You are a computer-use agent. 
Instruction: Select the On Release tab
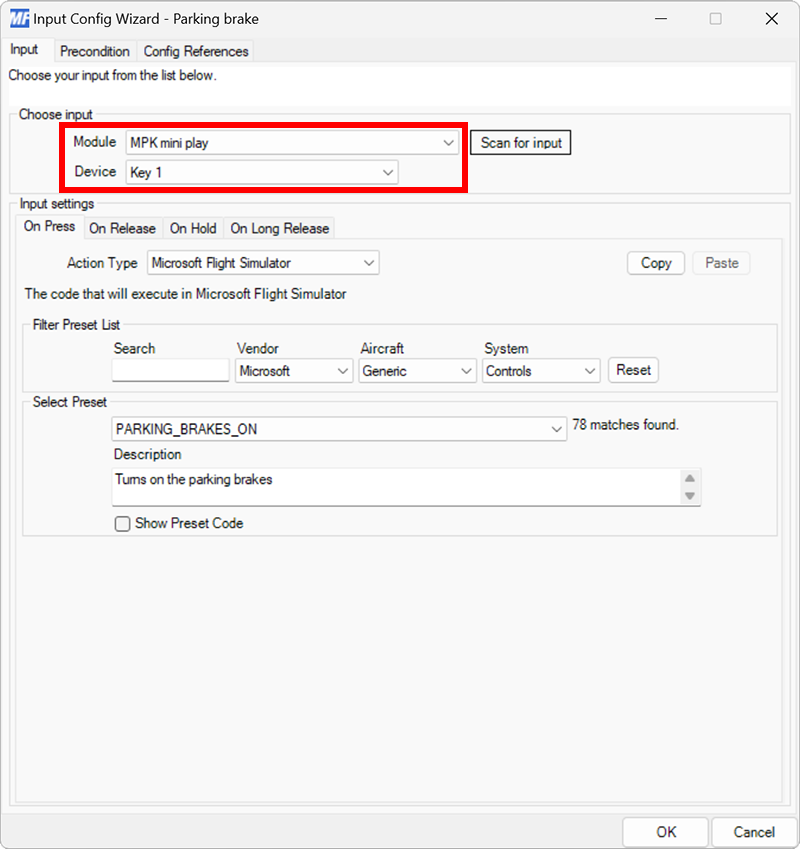coord(123,228)
